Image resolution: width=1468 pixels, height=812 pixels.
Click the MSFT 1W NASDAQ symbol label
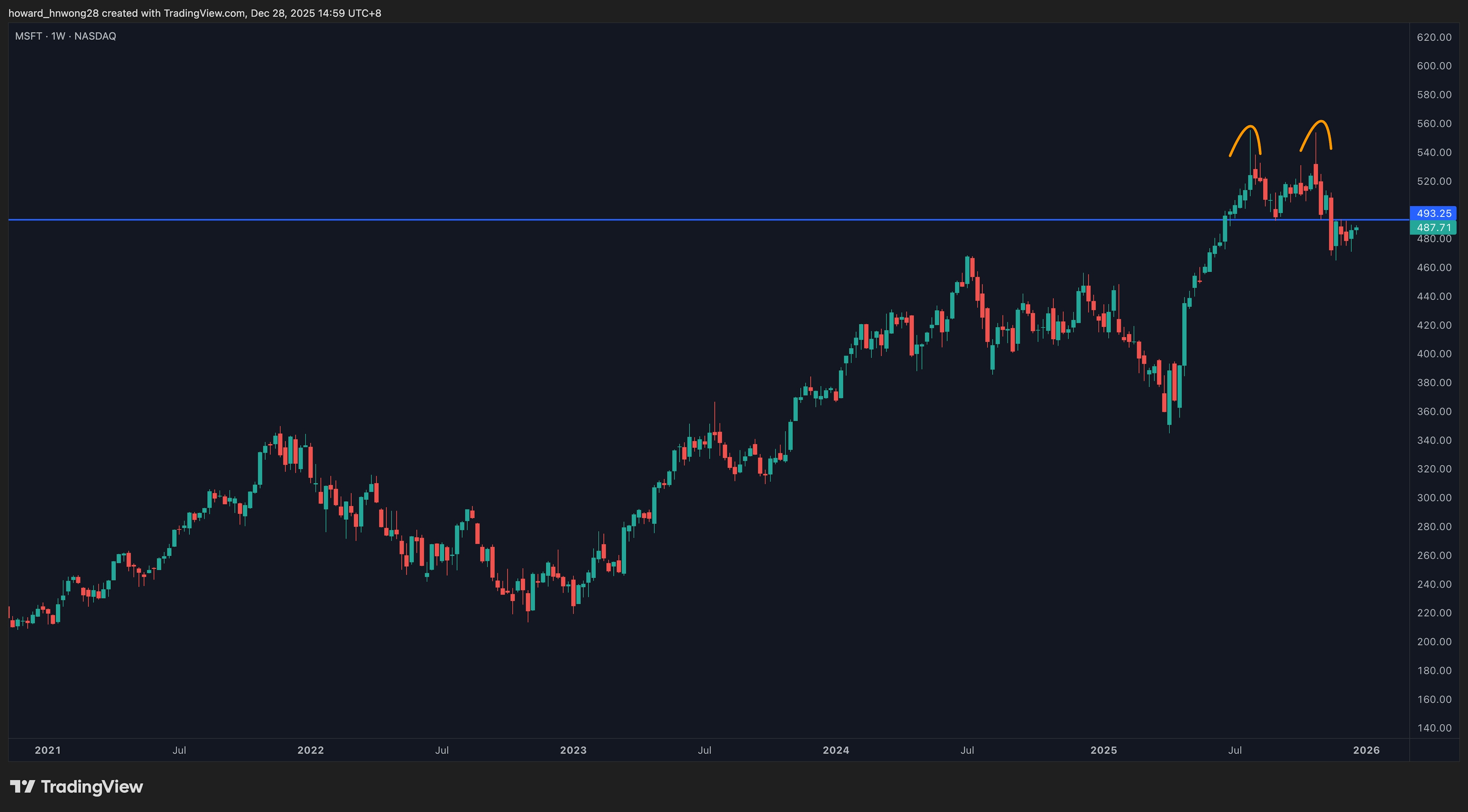point(65,36)
